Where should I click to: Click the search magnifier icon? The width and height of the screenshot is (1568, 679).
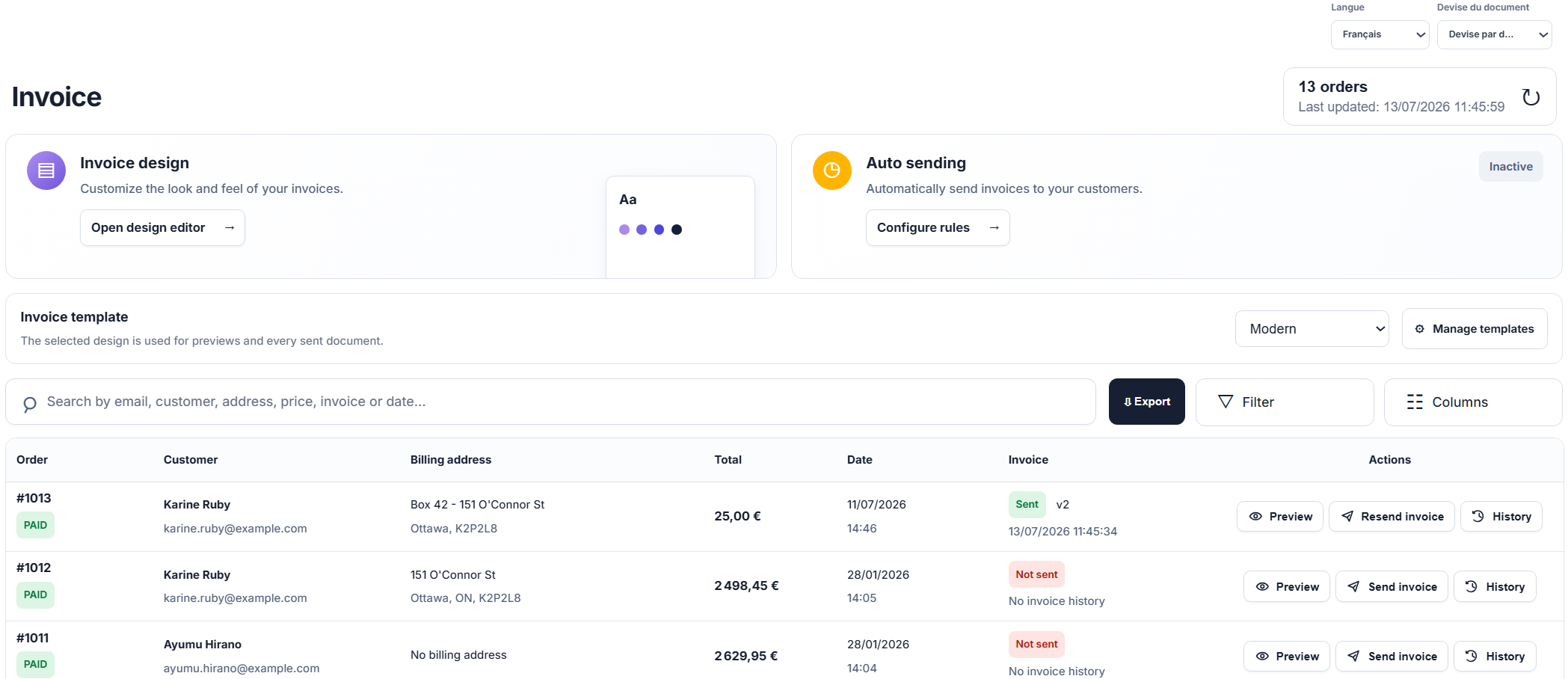point(30,404)
